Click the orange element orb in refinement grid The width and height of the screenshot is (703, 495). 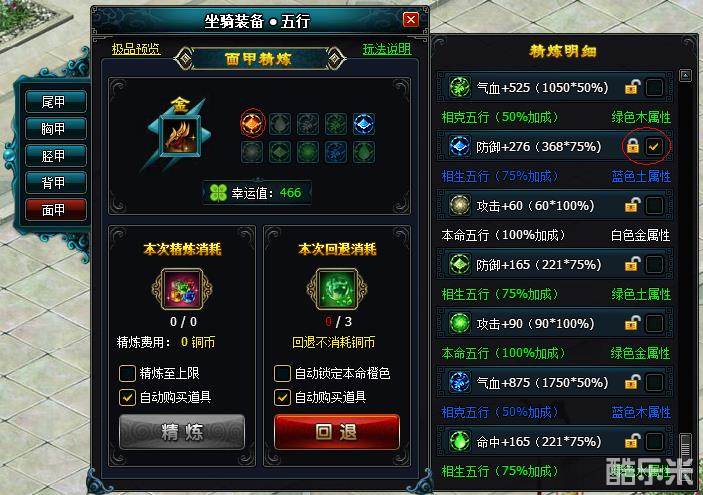tap(252, 123)
